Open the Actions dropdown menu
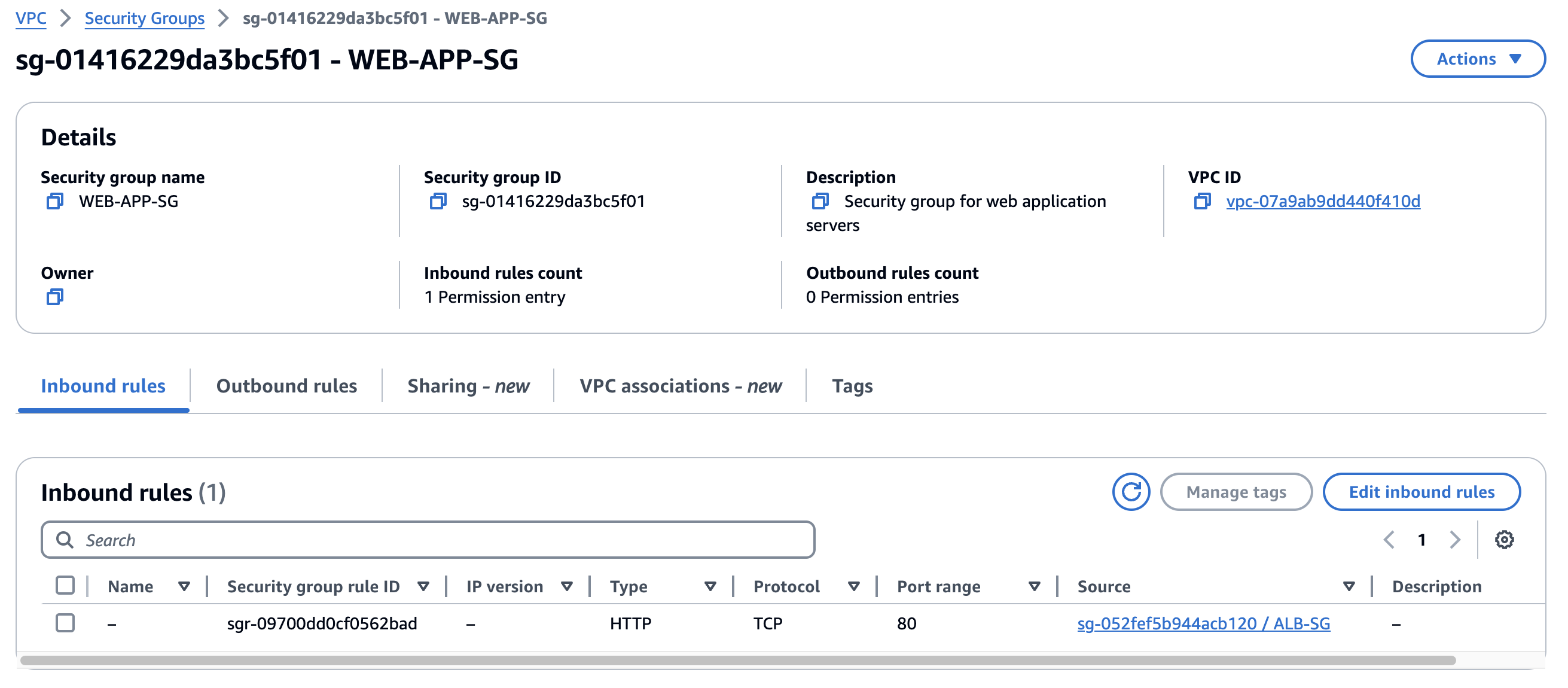1568x688 pixels. 1477,59
